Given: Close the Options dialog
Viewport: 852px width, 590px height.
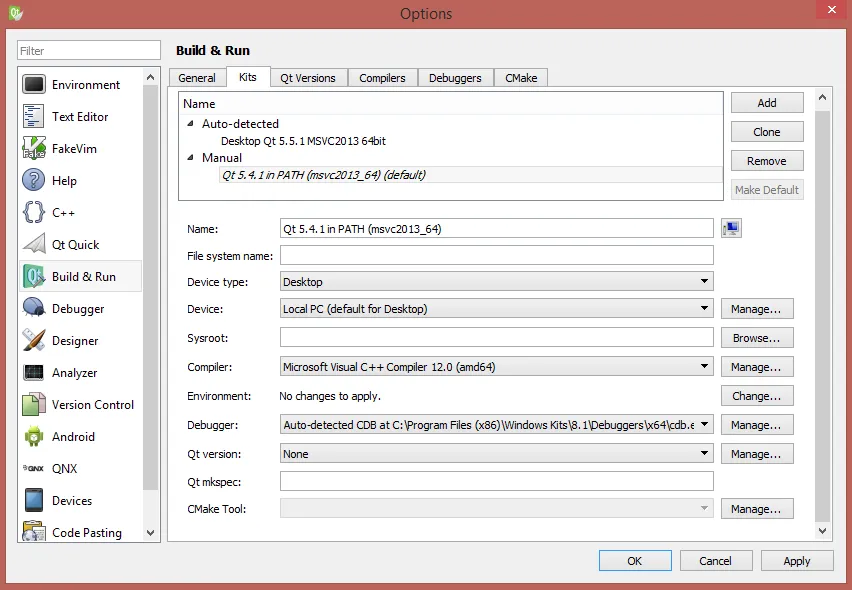Looking at the screenshot, I should coord(832,10).
